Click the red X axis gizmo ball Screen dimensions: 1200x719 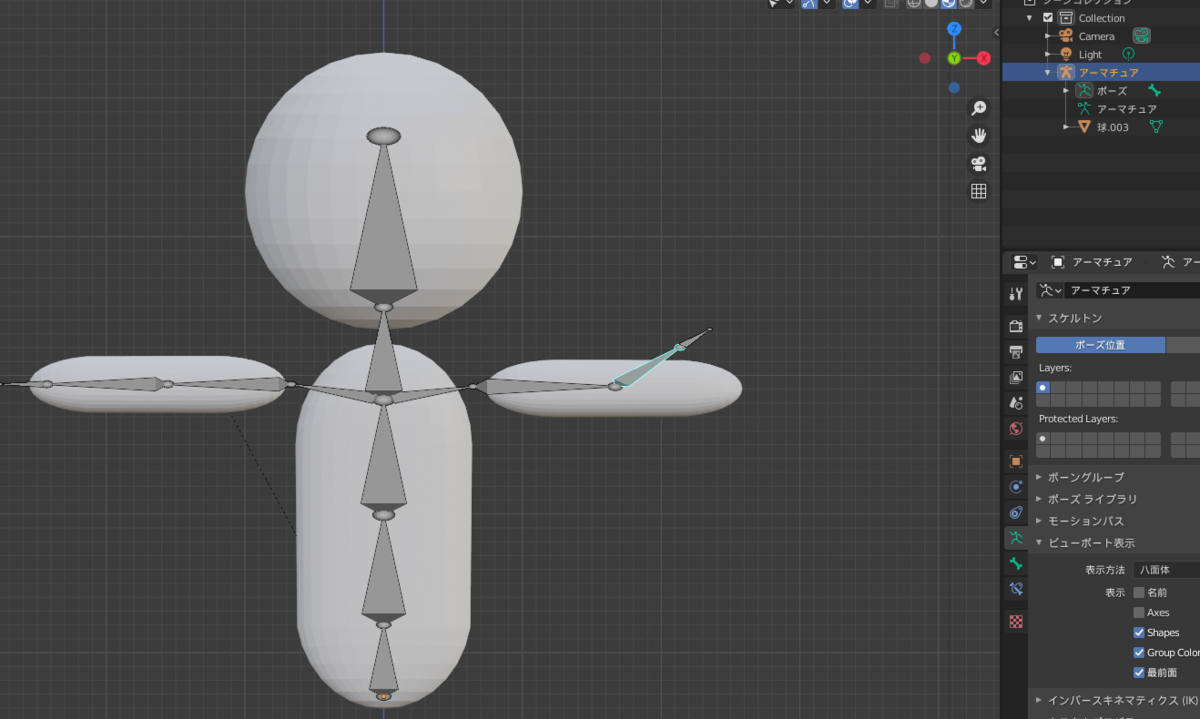tap(983, 58)
